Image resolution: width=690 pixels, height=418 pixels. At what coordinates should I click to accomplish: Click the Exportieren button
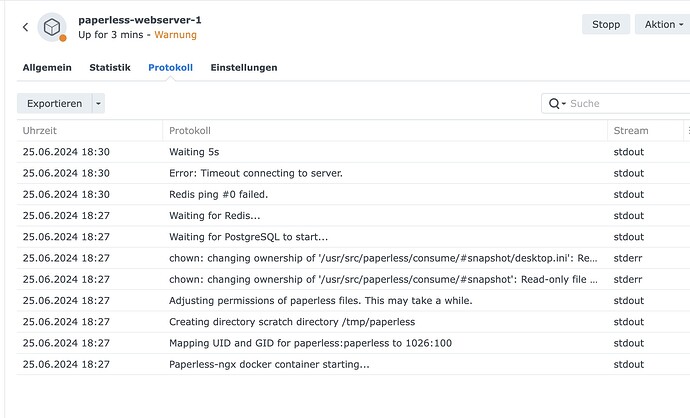pos(54,104)
